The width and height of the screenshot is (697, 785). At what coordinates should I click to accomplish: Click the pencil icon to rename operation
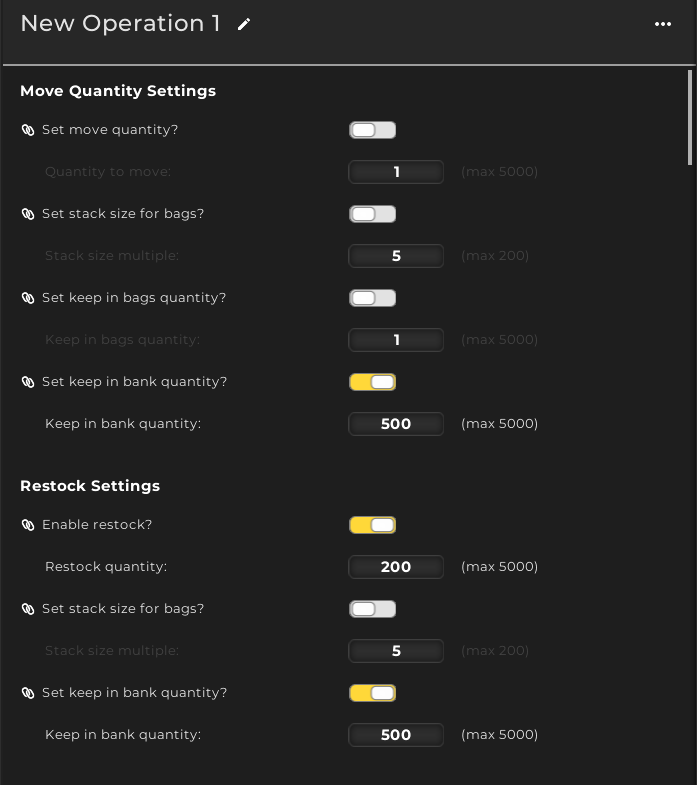tap(244, 24)
